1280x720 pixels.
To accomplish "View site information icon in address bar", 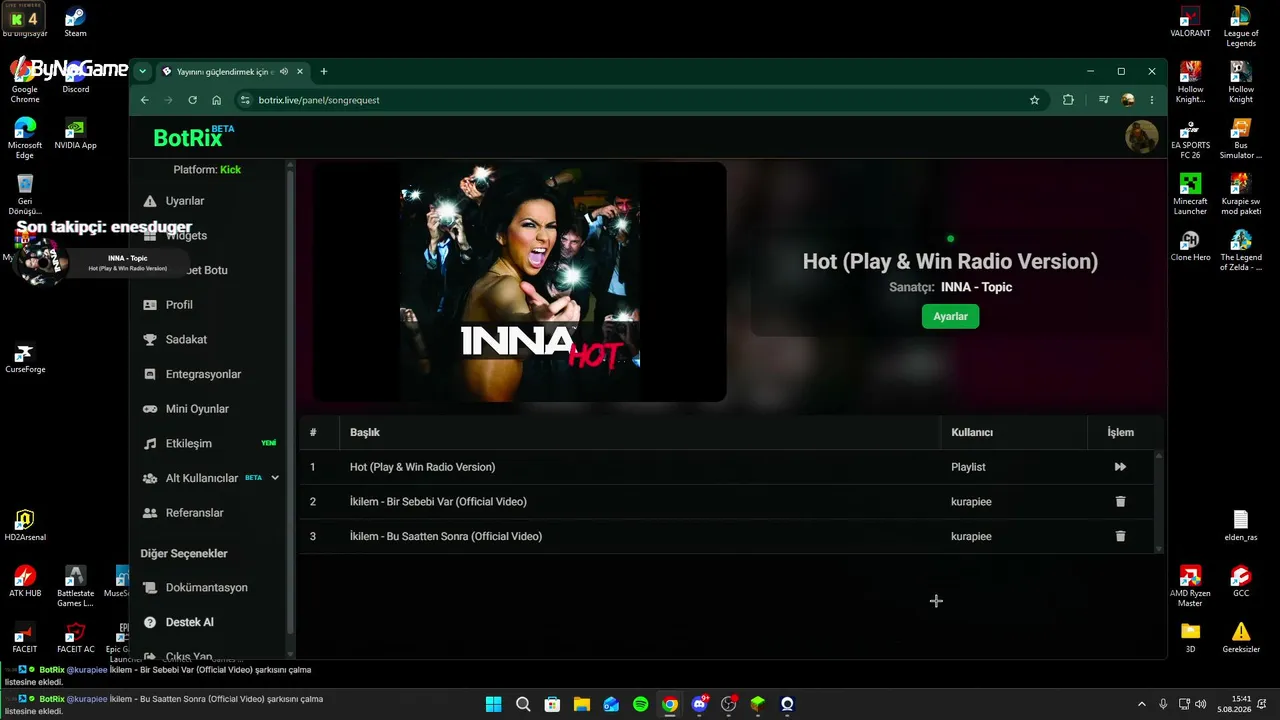I will pos(245,100).
